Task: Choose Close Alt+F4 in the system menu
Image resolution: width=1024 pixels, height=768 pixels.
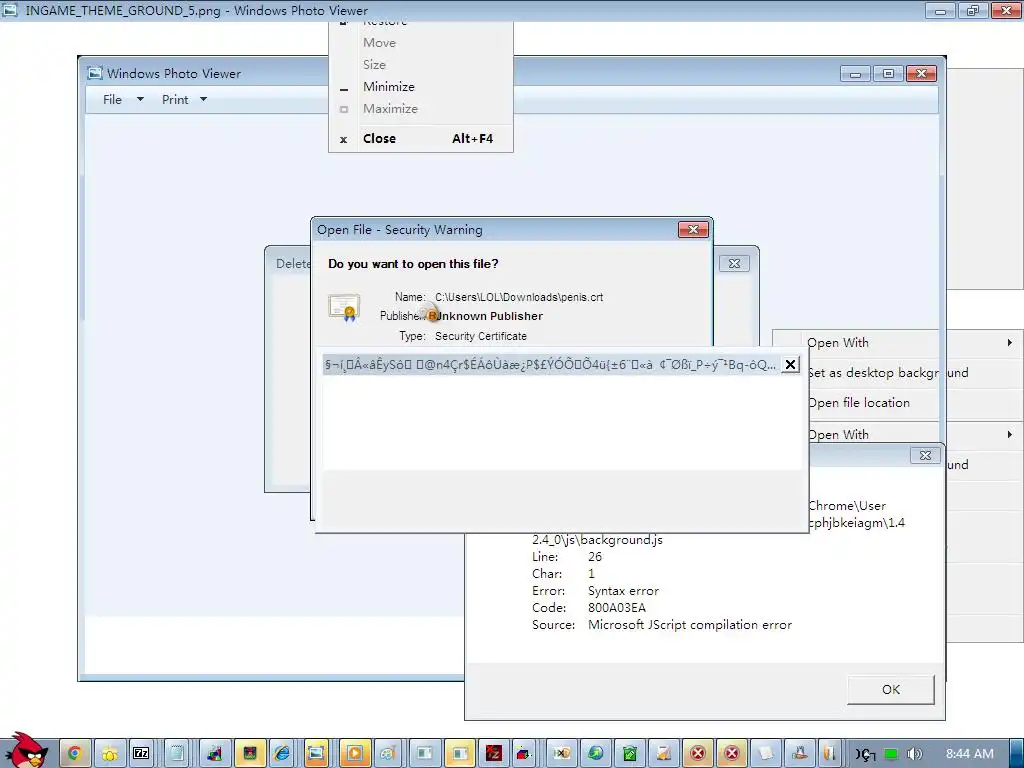Action: [421, 138]
